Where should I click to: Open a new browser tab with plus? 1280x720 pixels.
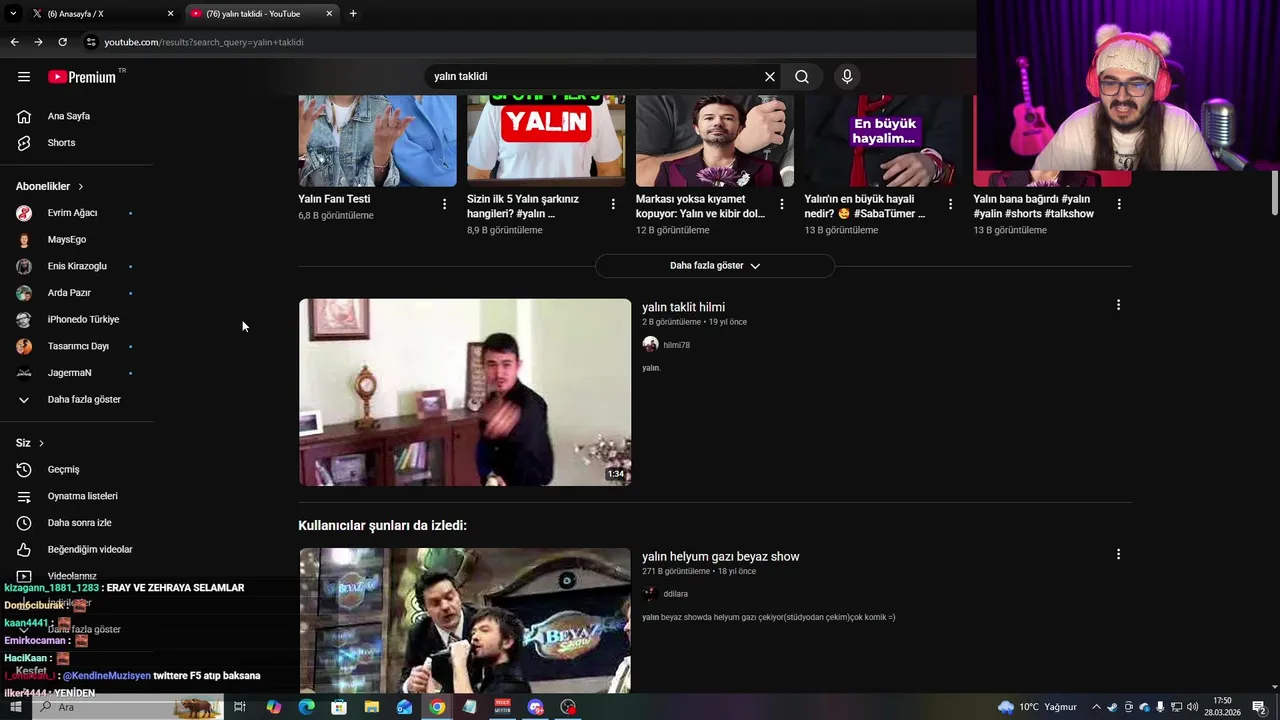pyautogui.click(x=353, y=13)
